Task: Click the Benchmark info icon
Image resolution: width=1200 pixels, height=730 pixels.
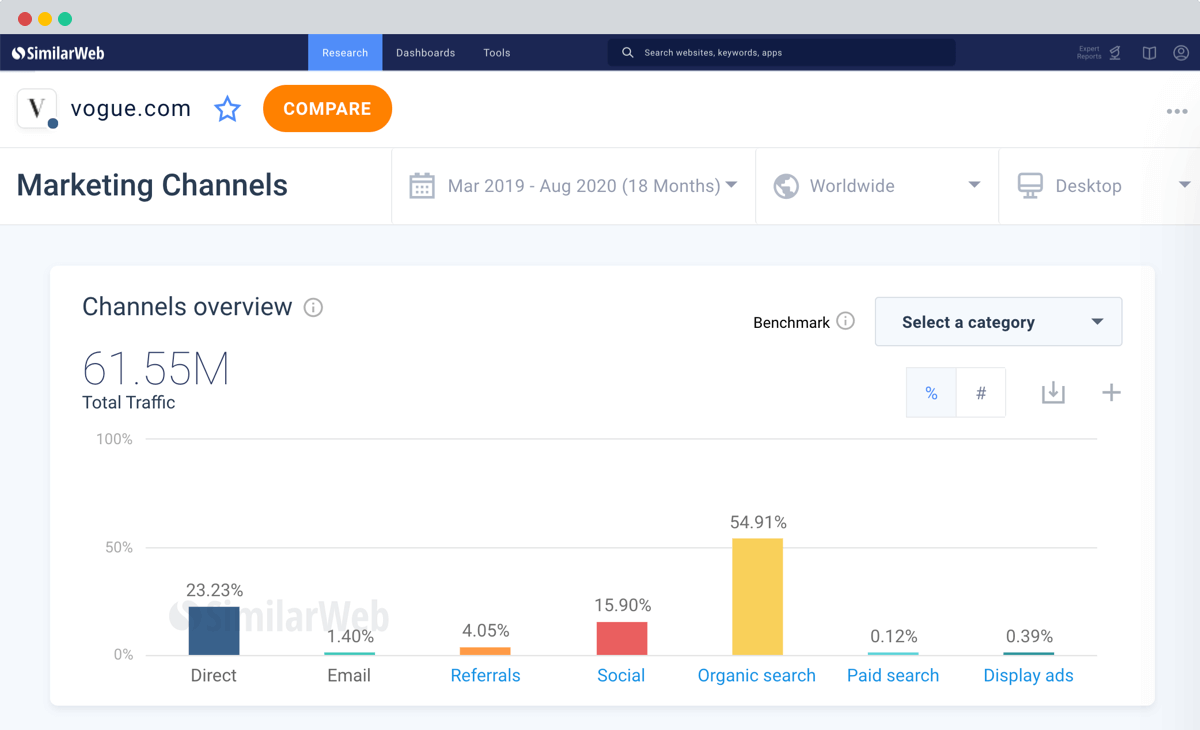Action: click(x=846, y=321)
